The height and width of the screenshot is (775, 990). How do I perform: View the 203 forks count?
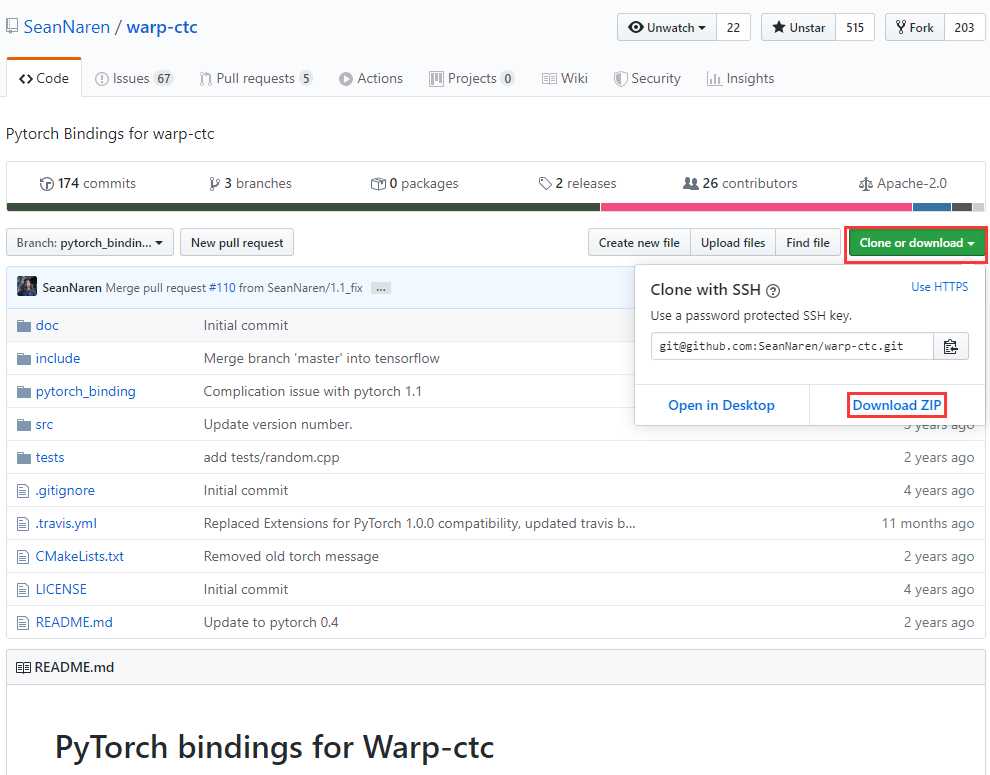pos(964,27)
